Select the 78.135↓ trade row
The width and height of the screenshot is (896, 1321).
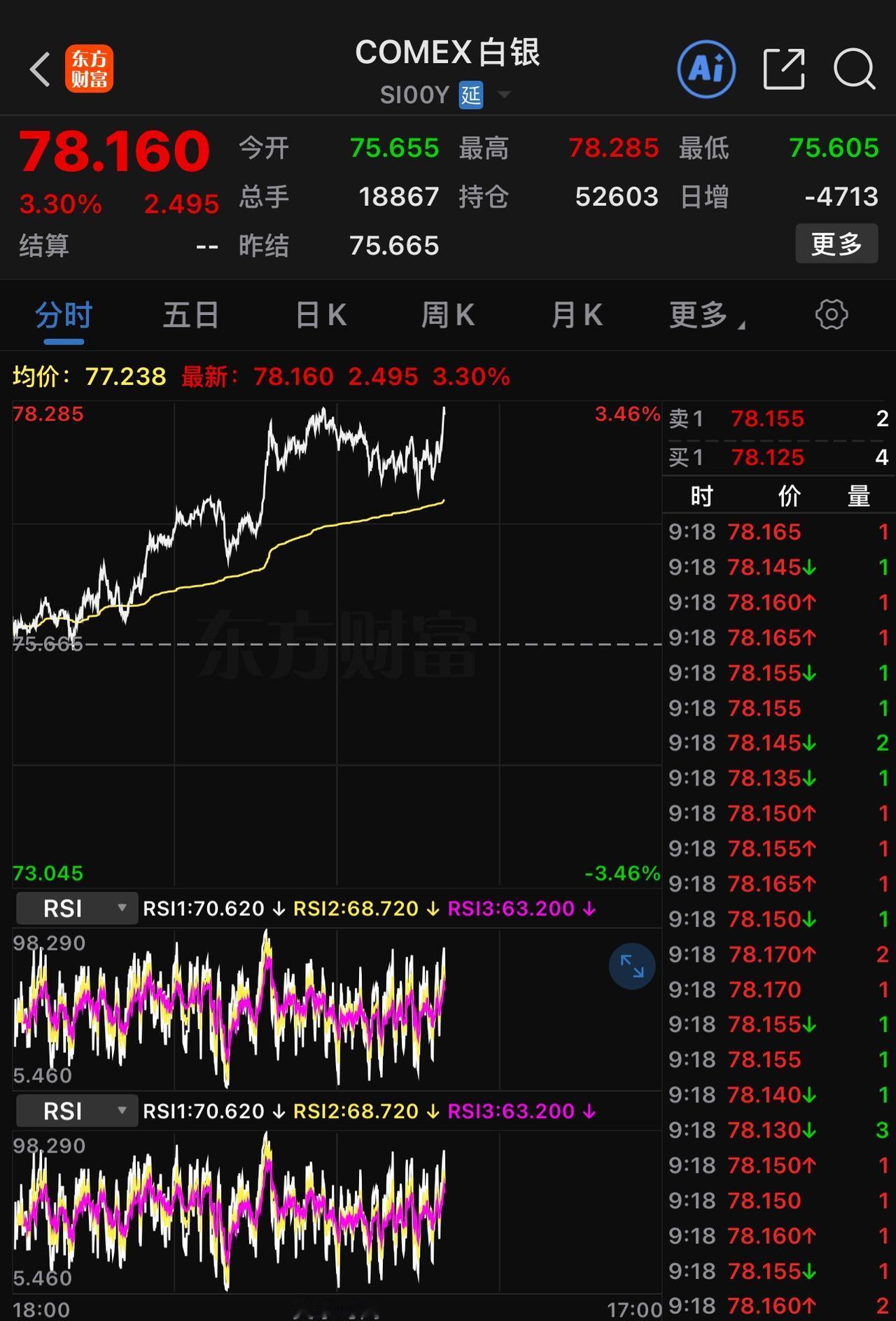tap(778, 778)
